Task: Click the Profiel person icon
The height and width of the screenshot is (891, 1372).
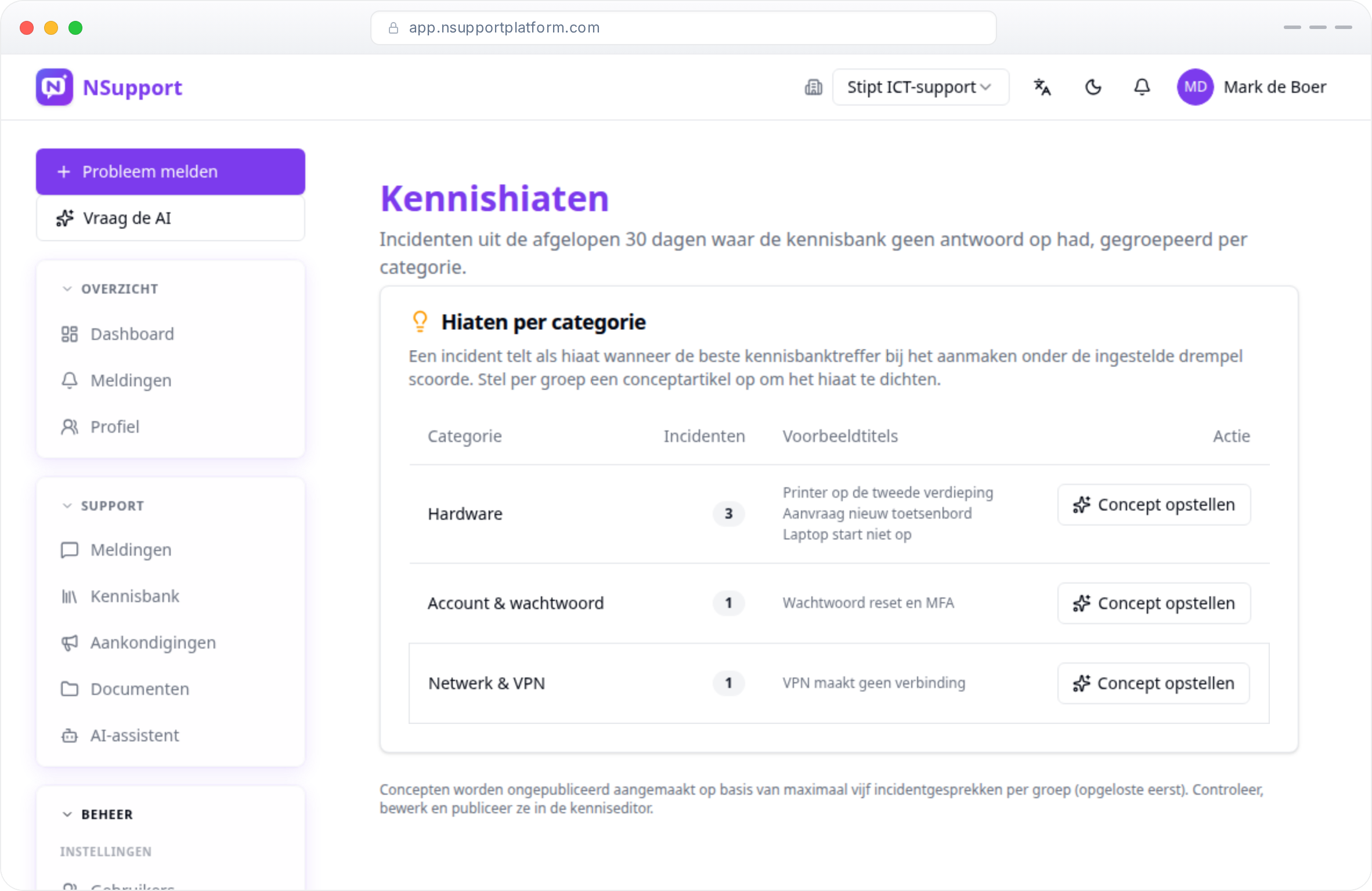Action: 70,427
